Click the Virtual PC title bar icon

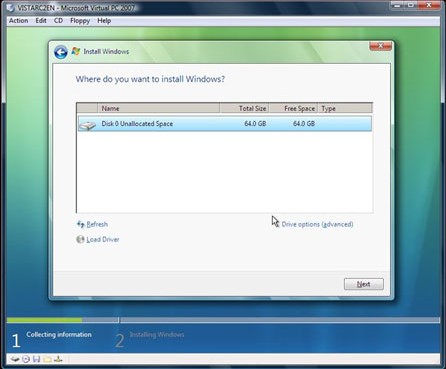[x=11, y=7]
